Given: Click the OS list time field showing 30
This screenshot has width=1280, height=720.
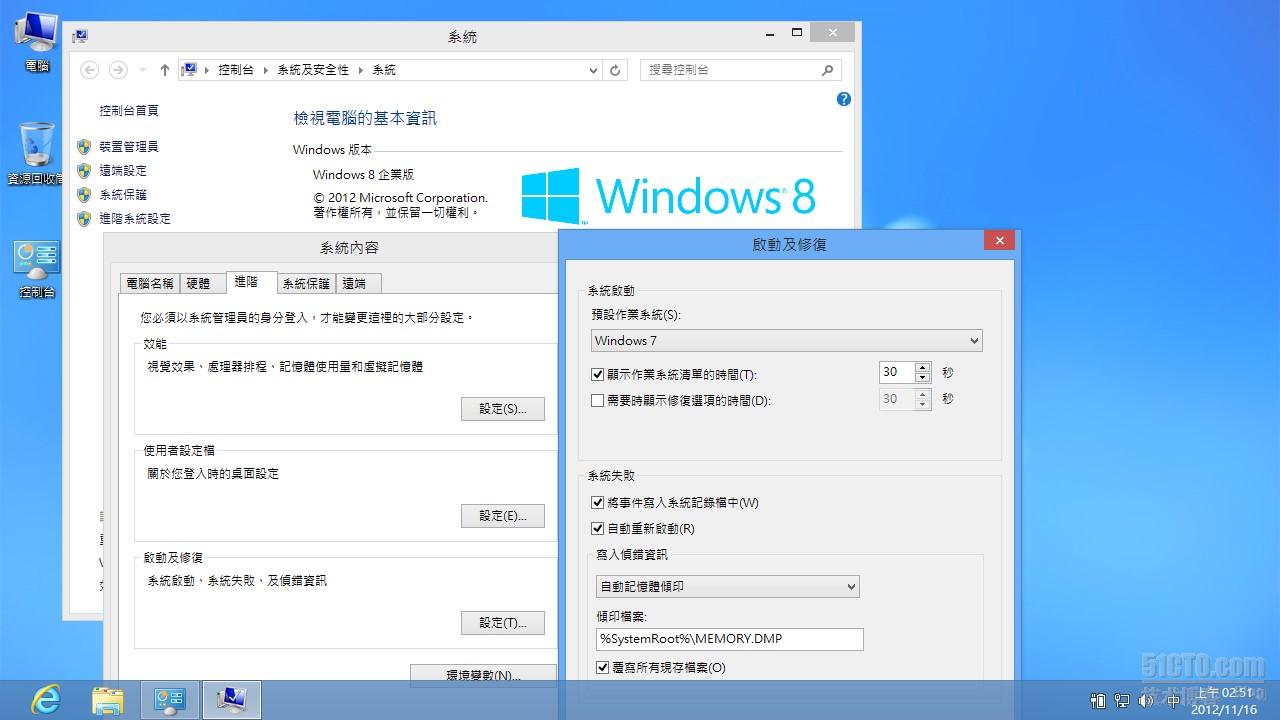Looking at the screenshot, I should pos(896,372).
